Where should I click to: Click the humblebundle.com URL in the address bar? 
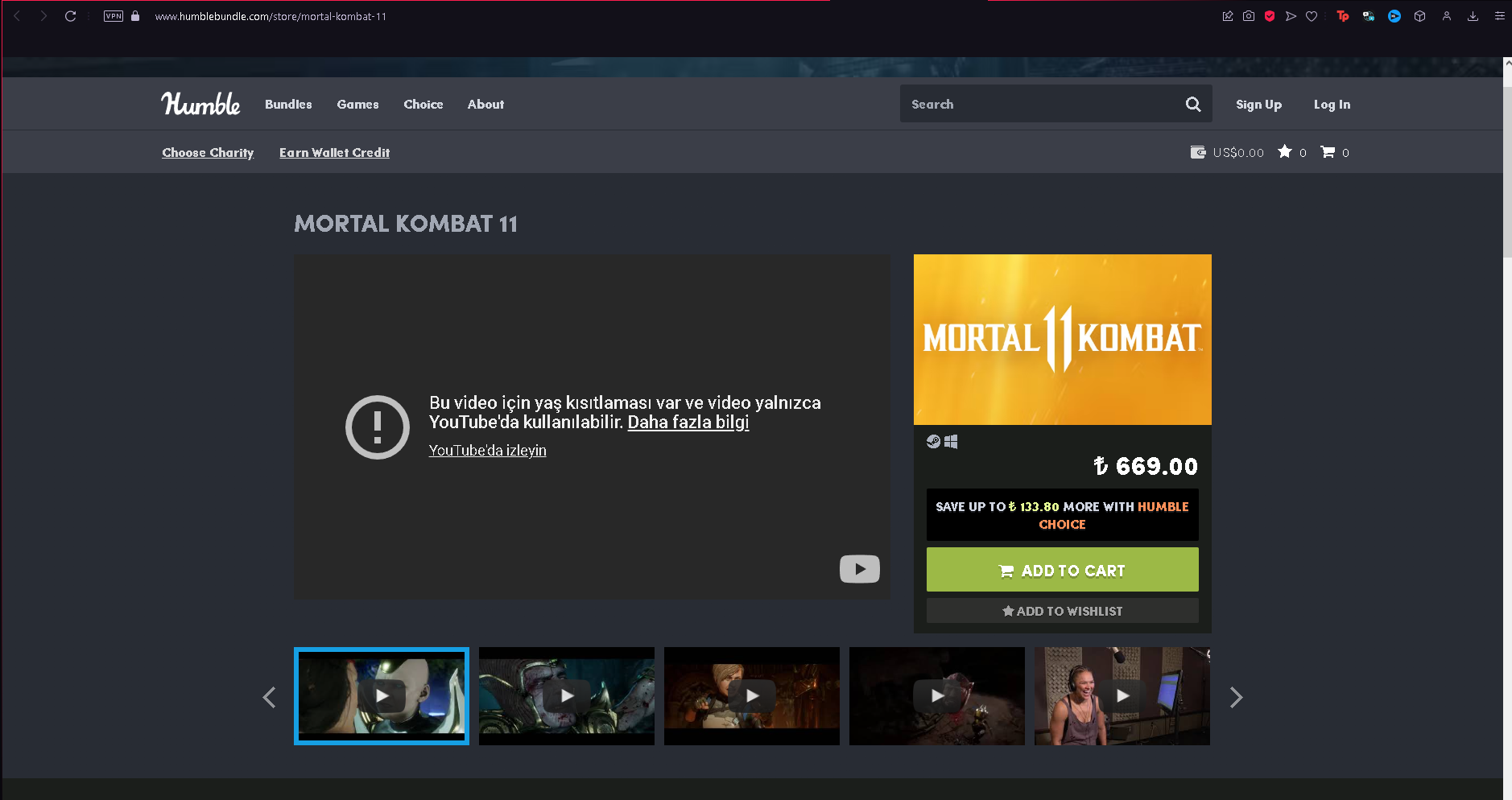click(x=271, y=16)
